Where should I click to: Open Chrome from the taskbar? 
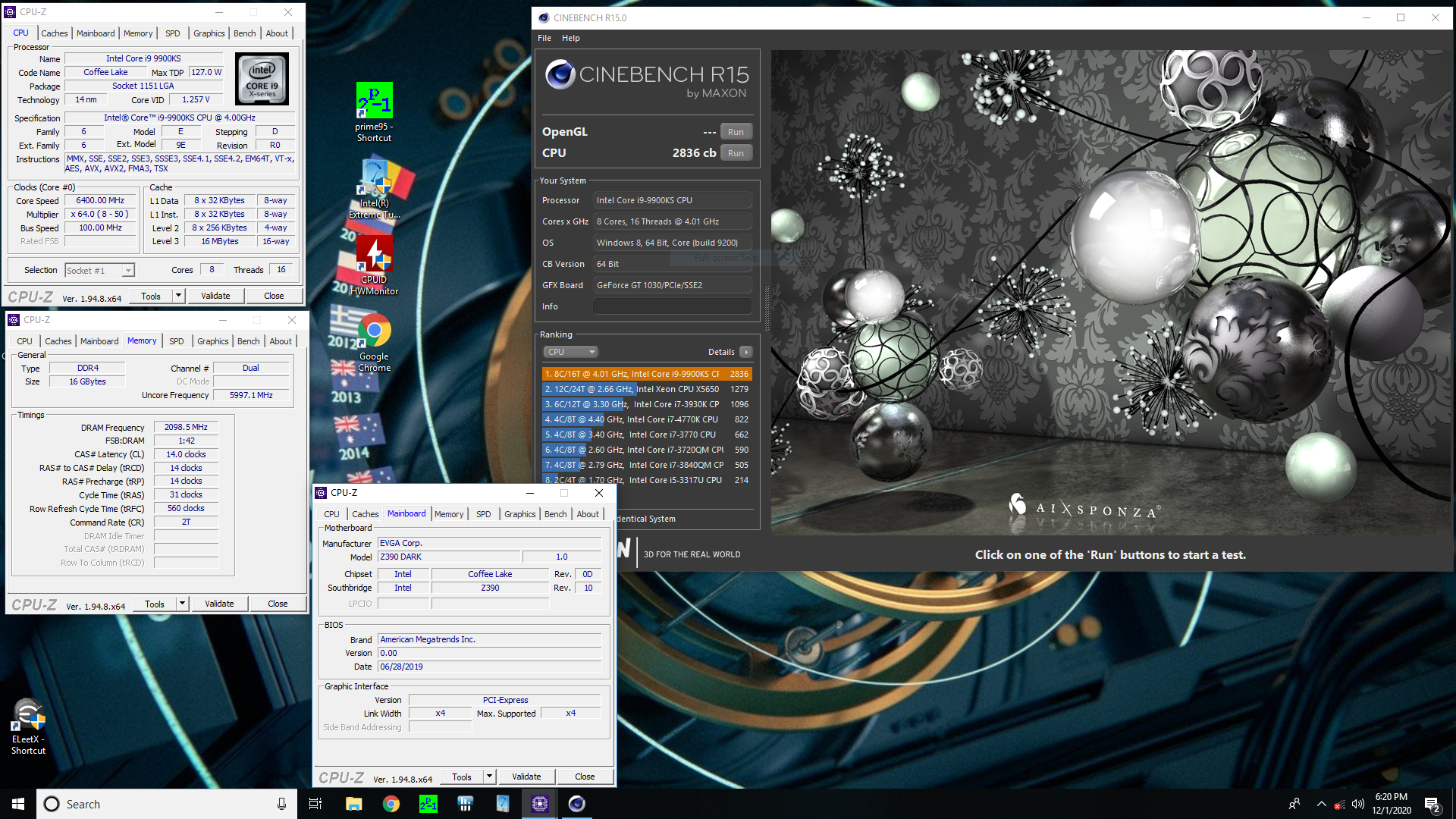coord(391,804)
